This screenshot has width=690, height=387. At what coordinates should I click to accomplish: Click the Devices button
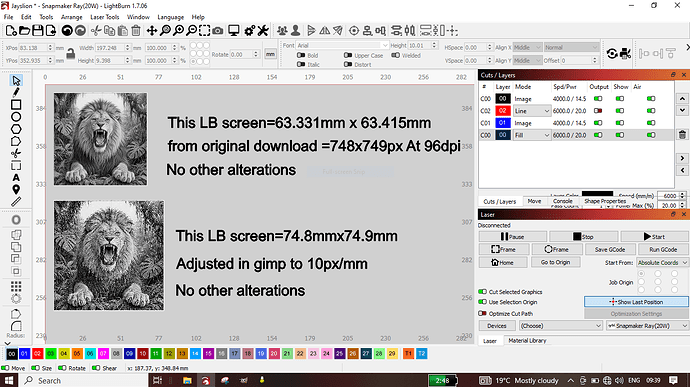[x=497, y=326]
